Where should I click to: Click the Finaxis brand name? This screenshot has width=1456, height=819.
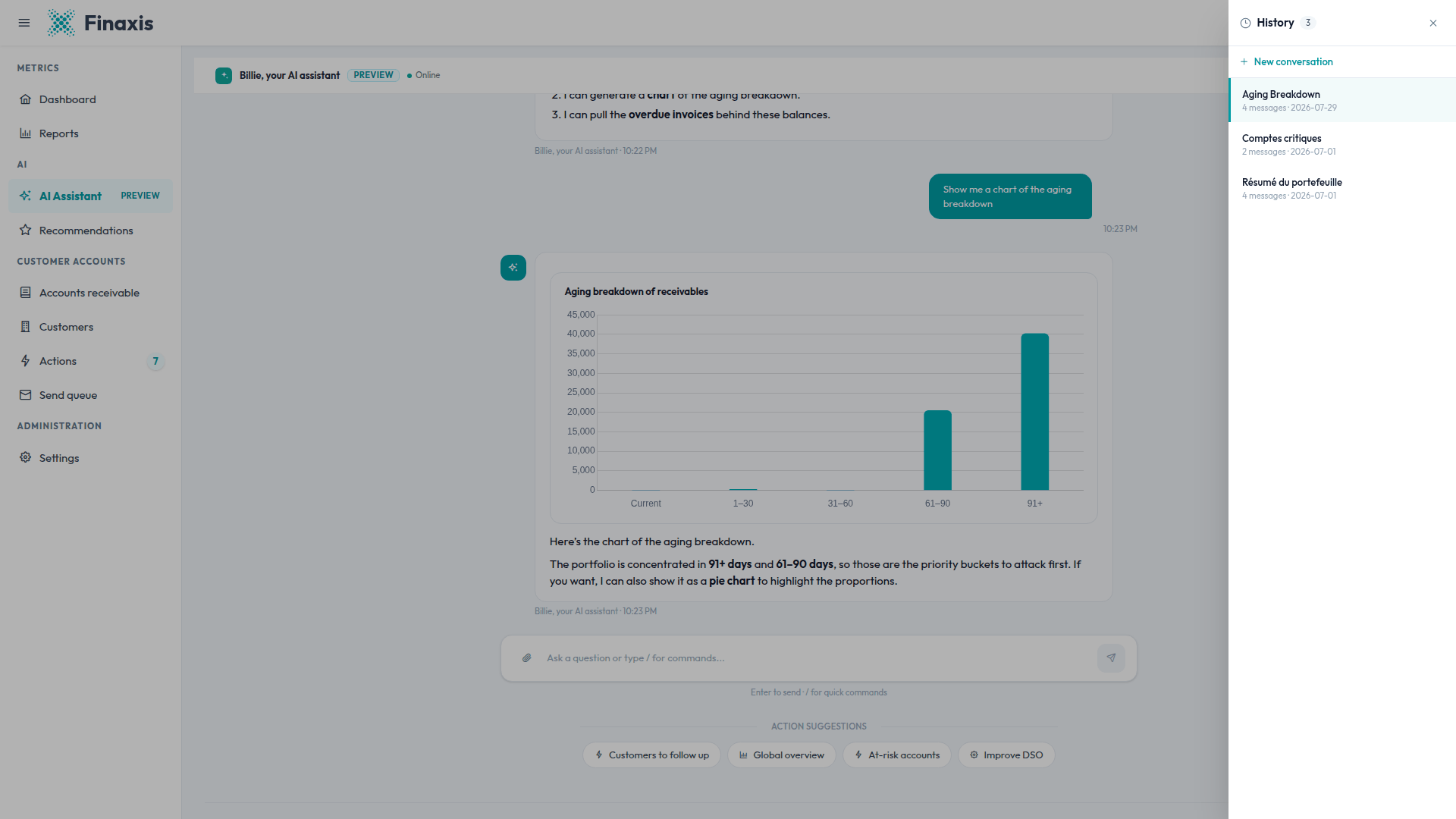[x=118, y=23]
